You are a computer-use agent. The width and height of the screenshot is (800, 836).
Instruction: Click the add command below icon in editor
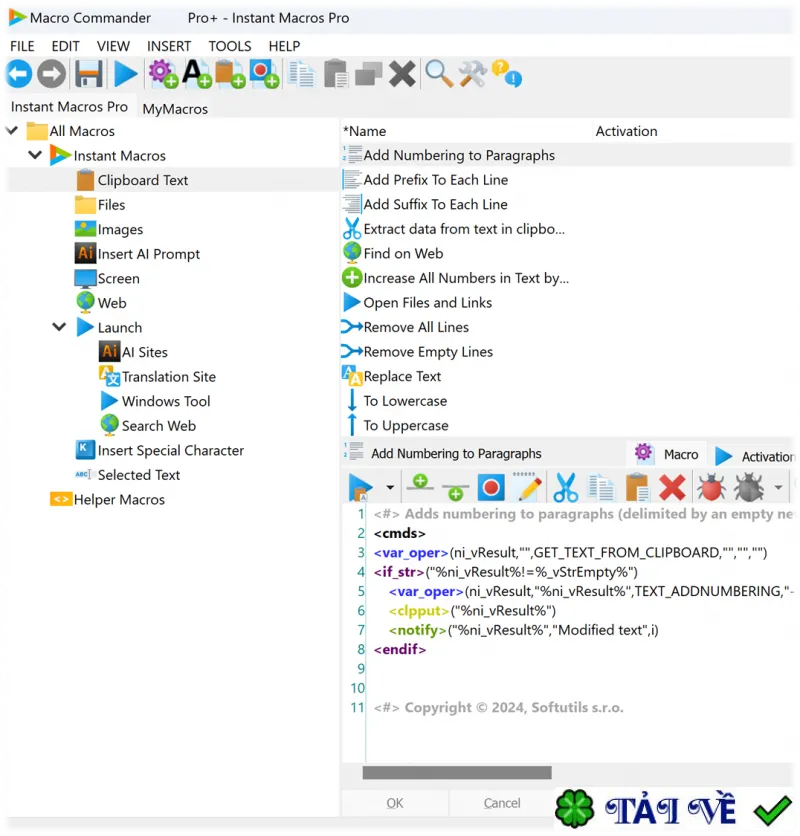pos(455,492)
